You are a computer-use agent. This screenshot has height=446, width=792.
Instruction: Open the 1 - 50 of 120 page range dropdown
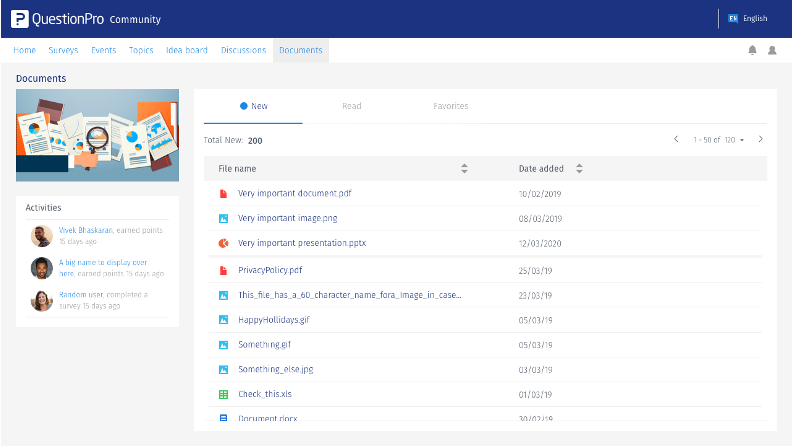[x=718, y=140]
